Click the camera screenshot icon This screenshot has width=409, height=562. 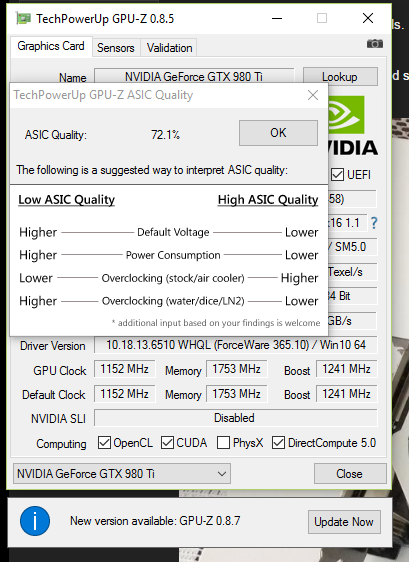point(375,44)
